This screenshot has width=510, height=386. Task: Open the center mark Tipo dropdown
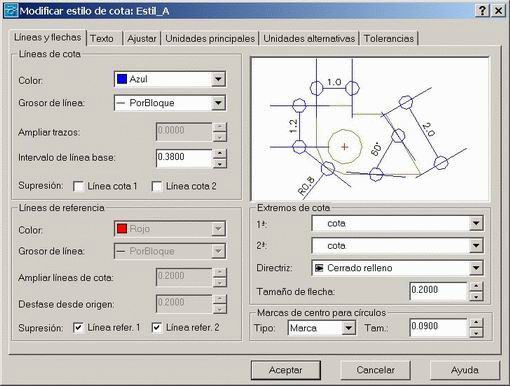click(x=349, y=328)
